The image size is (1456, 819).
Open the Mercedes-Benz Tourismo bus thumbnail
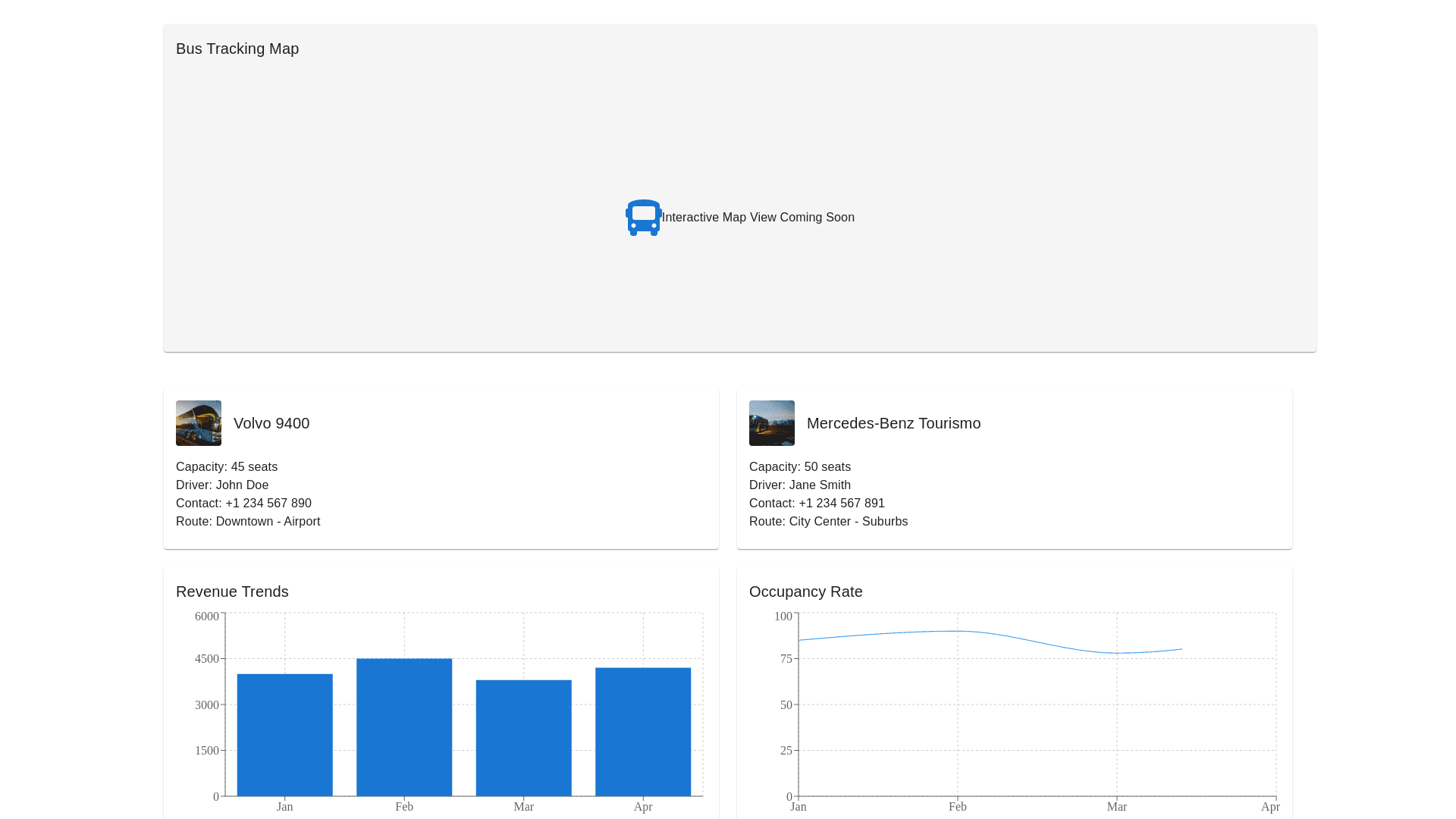click(771, 423)
